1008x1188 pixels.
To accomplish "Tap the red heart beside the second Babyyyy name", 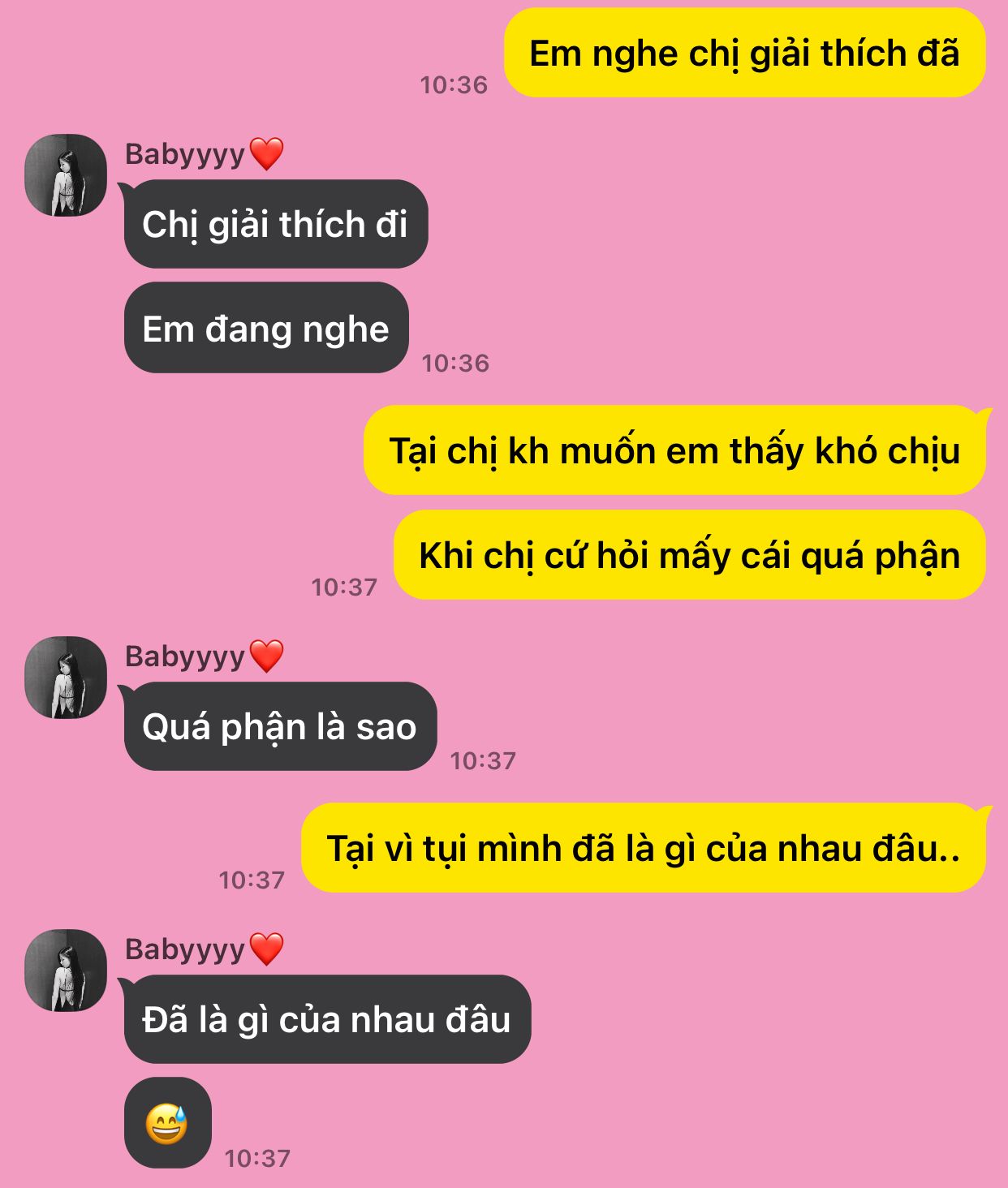I will click(266, 656).
